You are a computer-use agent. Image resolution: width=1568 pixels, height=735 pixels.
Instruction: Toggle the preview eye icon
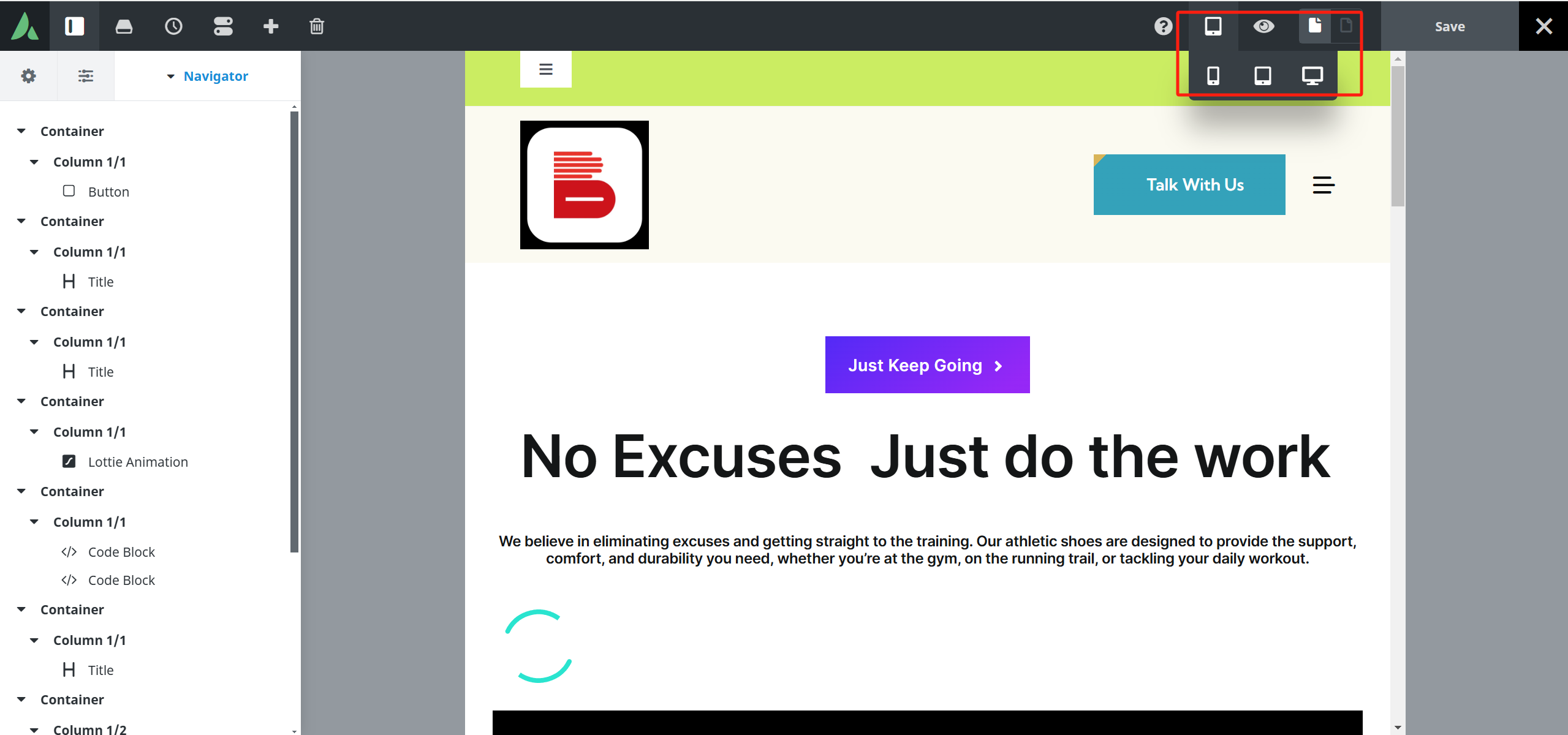pyautogui.click(x=1263, y=26)
